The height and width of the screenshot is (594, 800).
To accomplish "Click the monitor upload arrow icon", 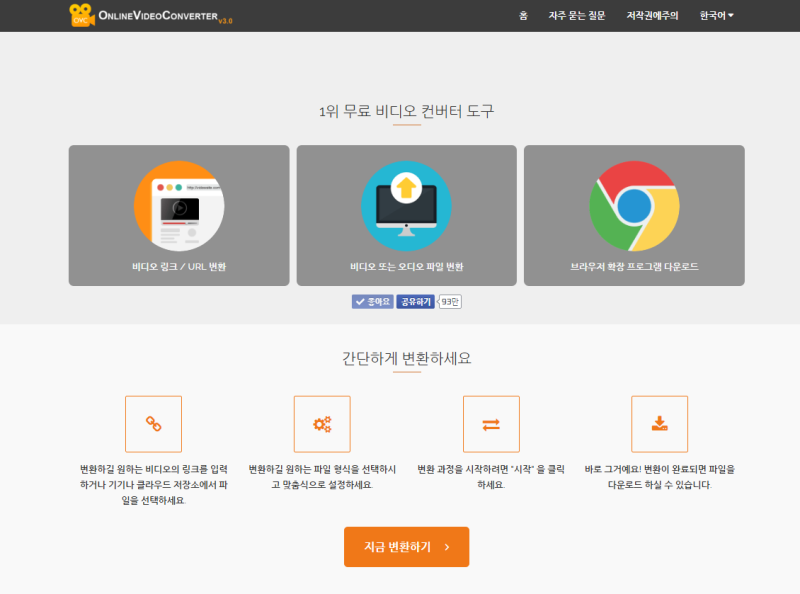I will (406, 206).
